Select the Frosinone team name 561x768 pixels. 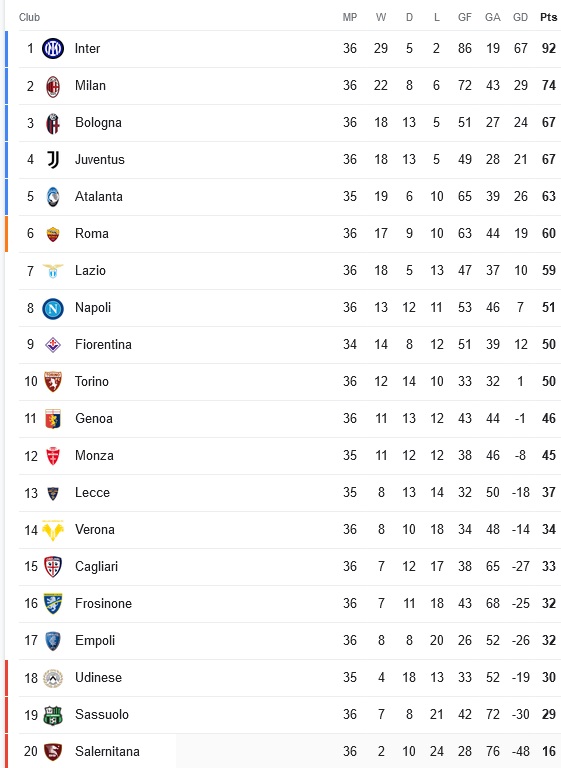[x=103, y=603]
